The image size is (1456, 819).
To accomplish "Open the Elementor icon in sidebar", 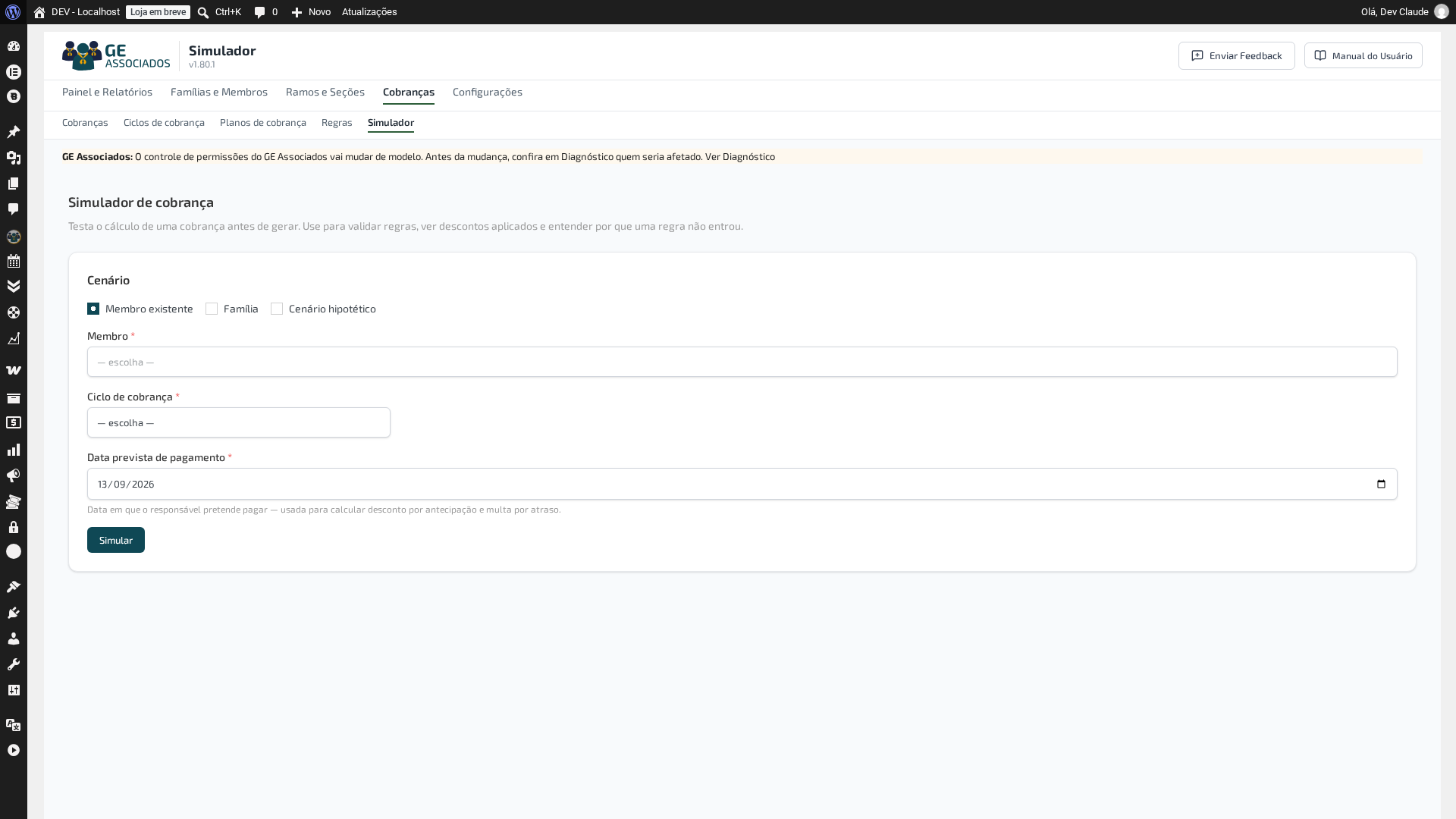I will coord(14,72).
